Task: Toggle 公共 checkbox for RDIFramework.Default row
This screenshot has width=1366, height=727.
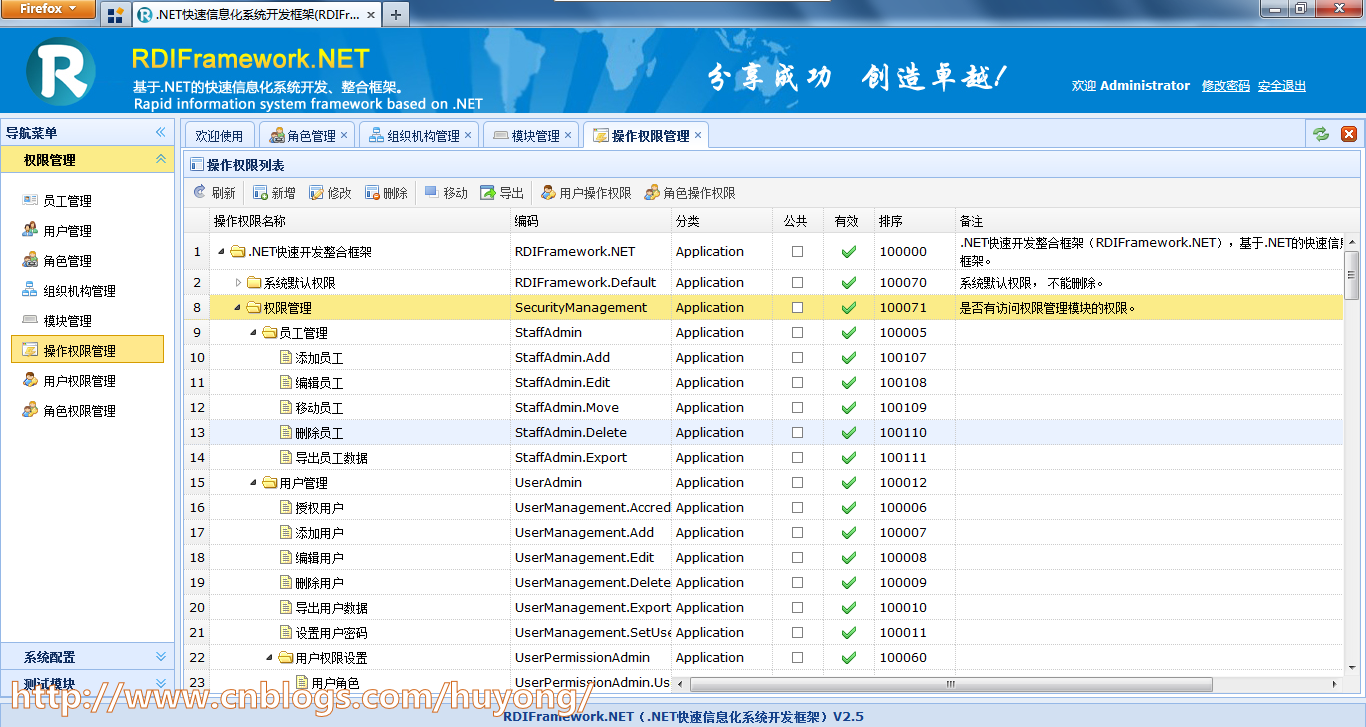Action: coord(797,283)
